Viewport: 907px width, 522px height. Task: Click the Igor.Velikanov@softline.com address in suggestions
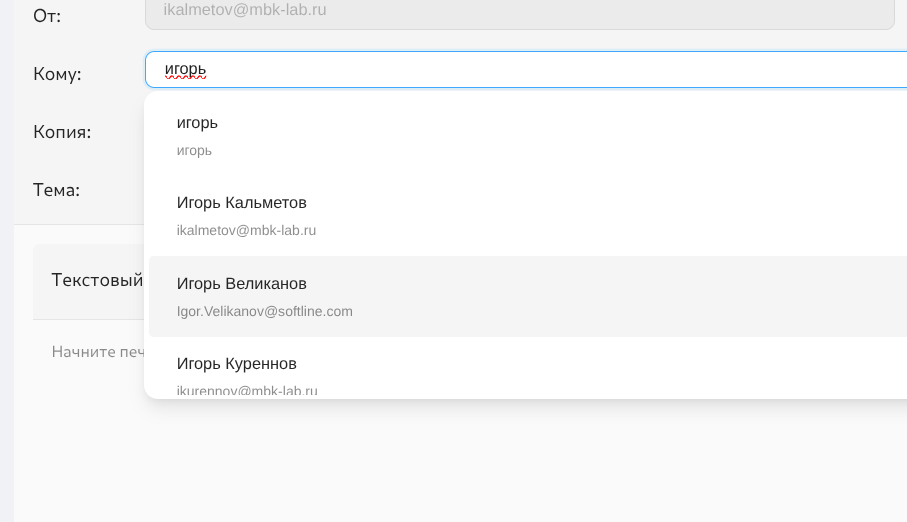pyautogui.click(x=264, y=311)
